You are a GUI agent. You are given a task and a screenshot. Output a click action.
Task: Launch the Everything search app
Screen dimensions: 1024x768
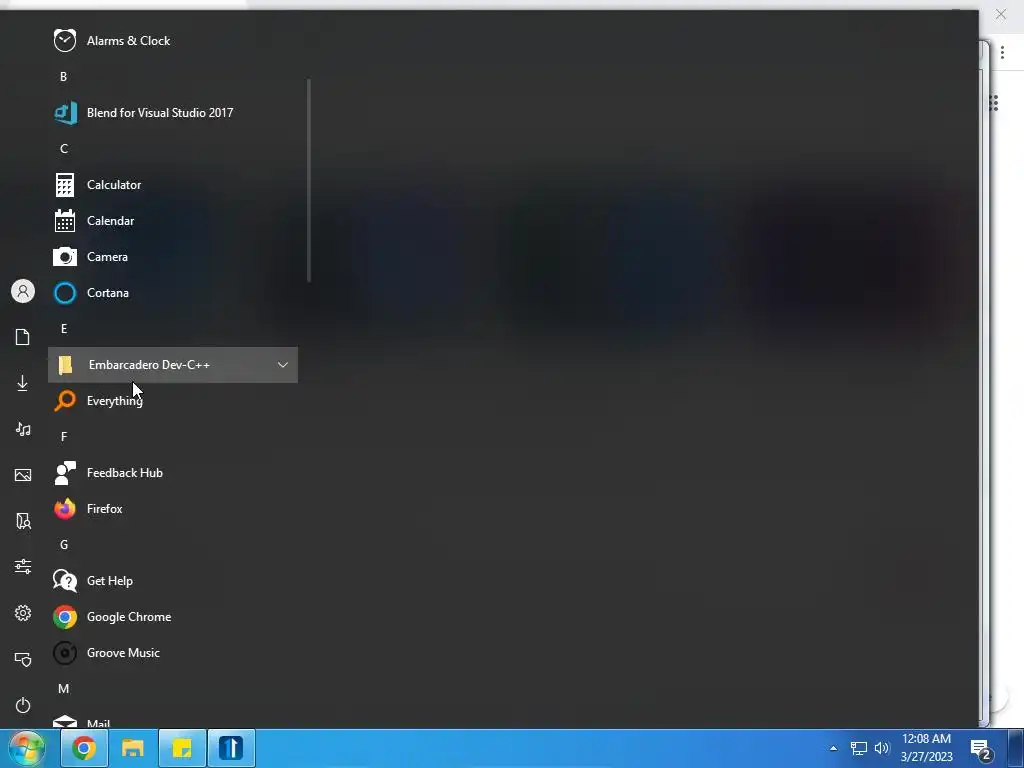(172, 400)
